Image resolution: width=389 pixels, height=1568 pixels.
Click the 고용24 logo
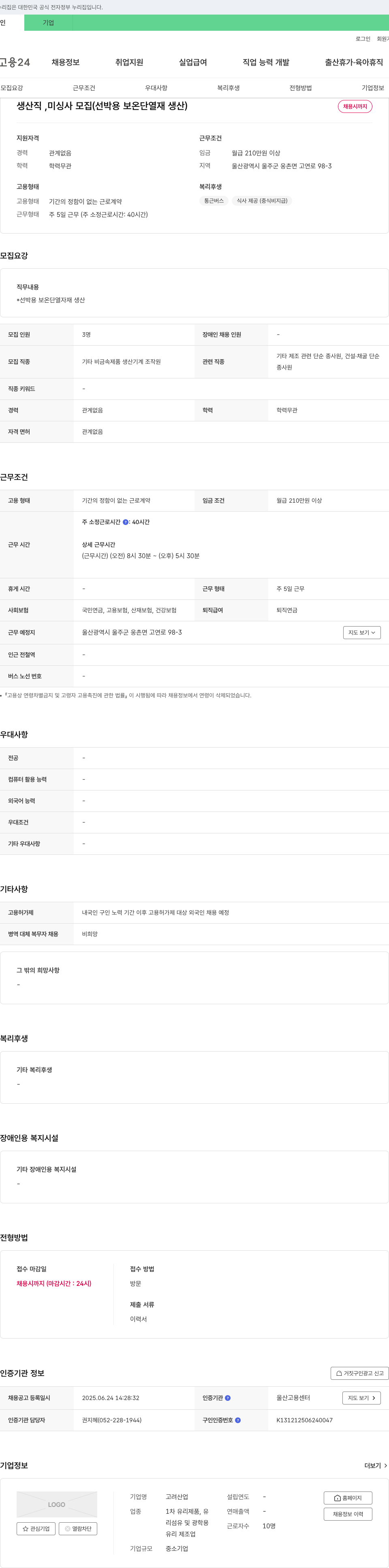click(x=15, y=63)
